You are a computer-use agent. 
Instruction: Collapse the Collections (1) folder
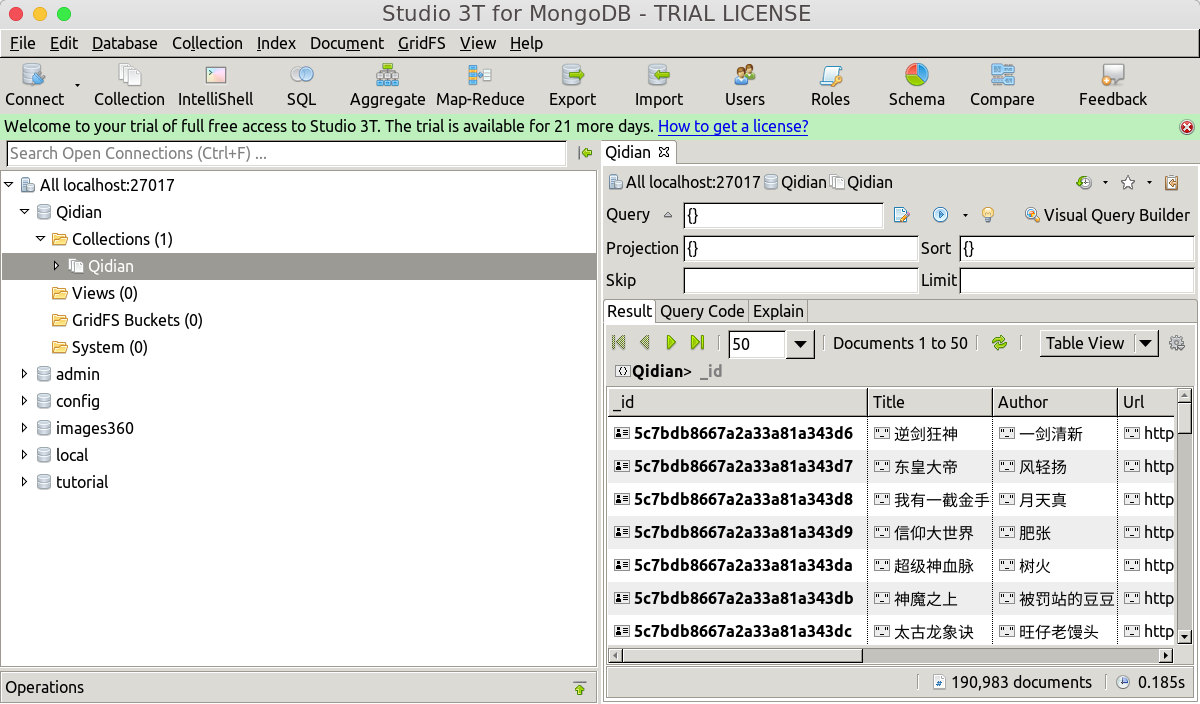(41, 239)
